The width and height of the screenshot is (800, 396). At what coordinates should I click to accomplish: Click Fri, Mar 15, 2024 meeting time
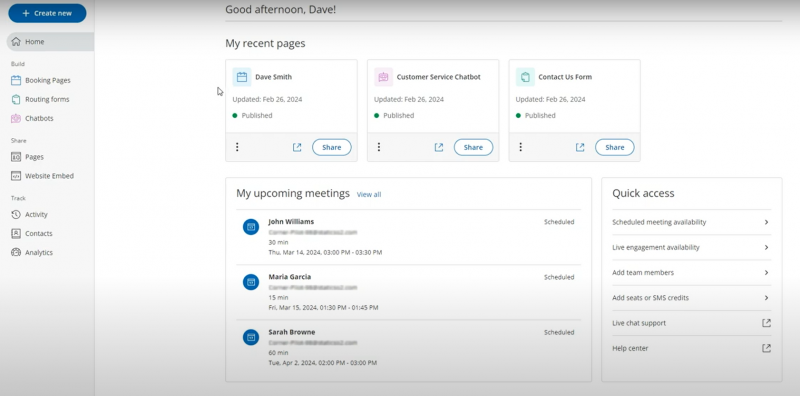[323, 308]
